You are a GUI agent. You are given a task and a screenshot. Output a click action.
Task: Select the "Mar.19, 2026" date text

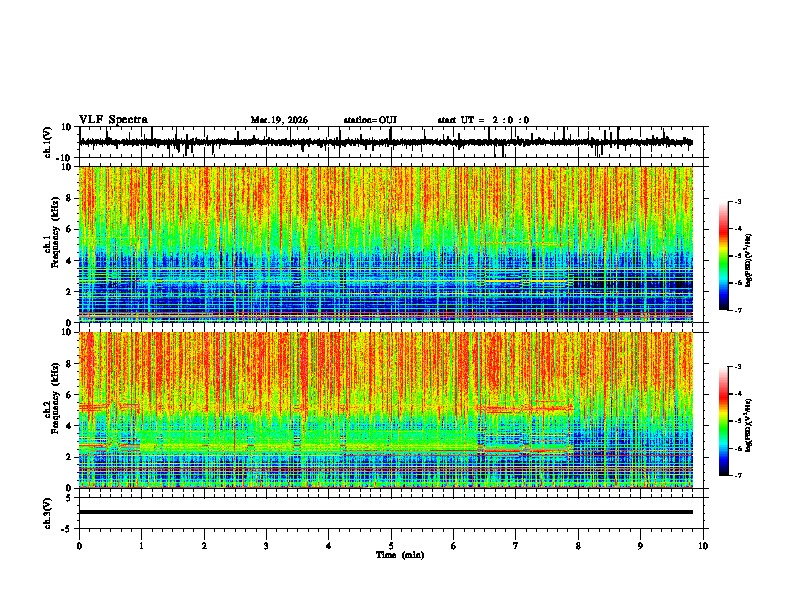point(279,120)
